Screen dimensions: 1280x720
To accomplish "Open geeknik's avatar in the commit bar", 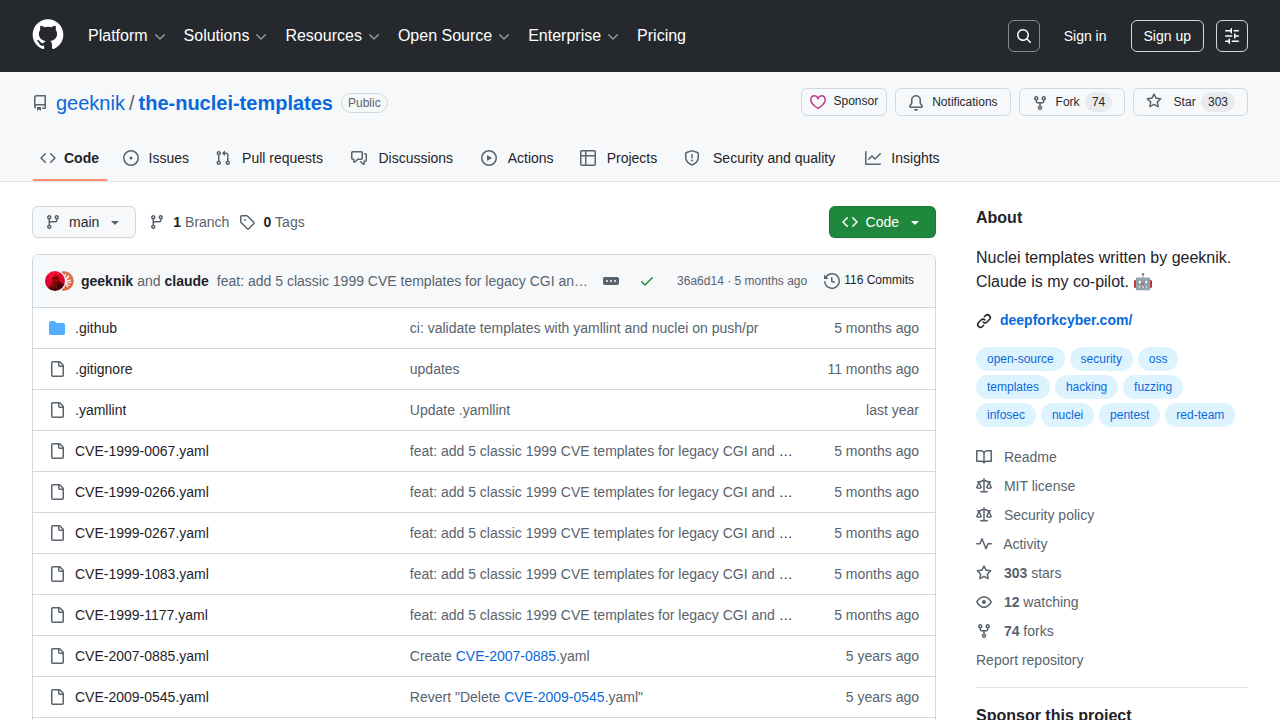I will 54,281.
